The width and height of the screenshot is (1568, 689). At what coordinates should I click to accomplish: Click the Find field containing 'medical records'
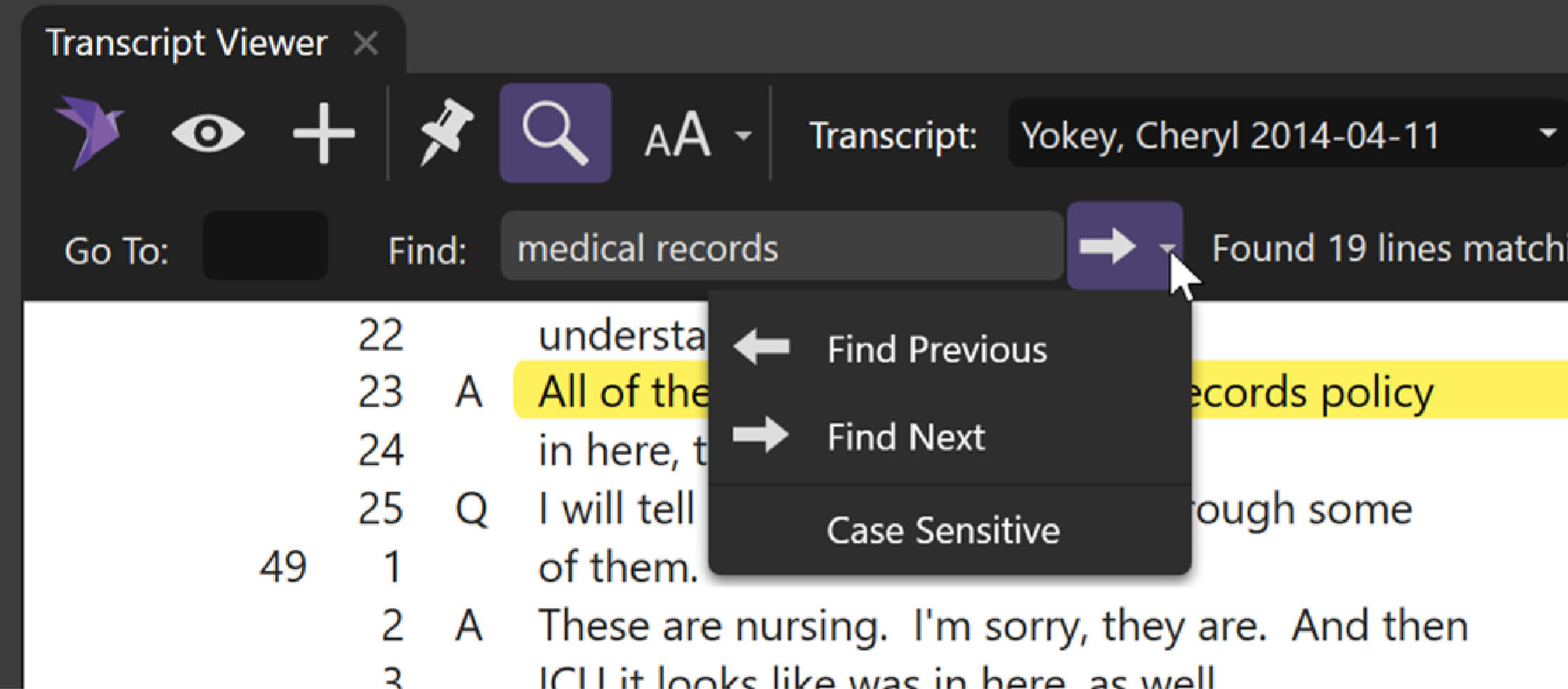pyautogui.click(x=780, y=247)
